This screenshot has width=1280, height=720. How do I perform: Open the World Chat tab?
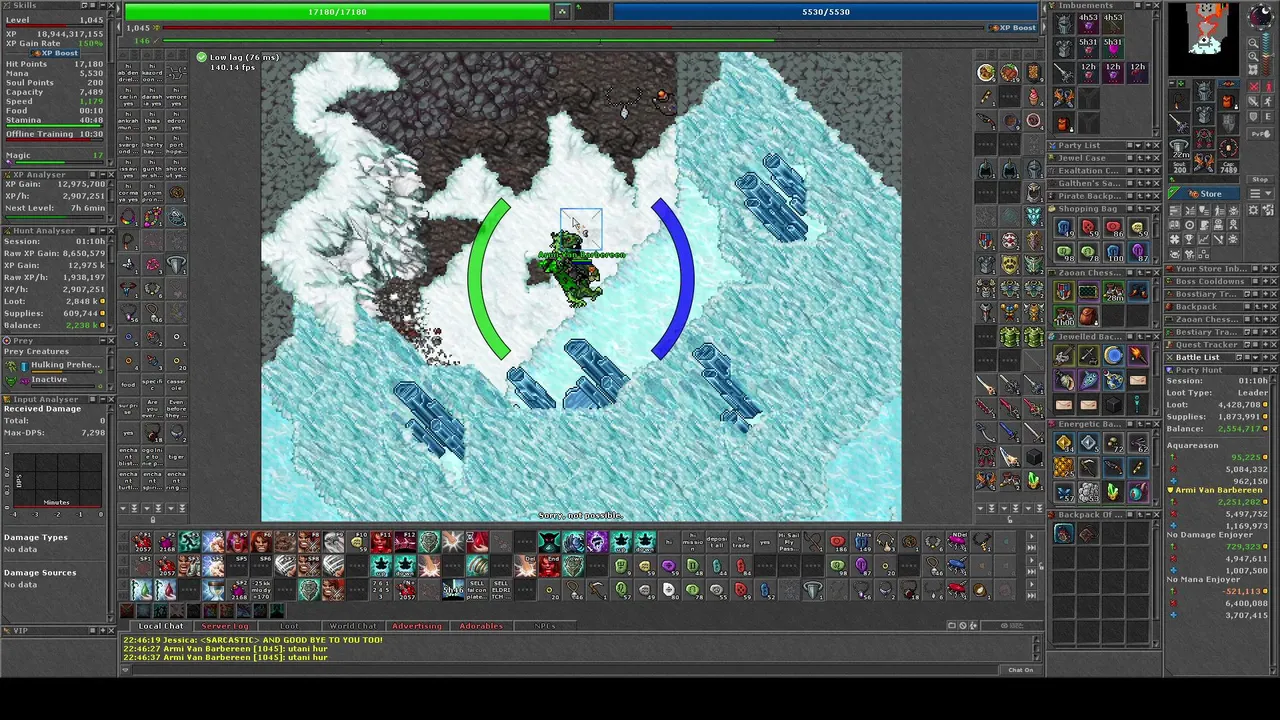[x=352, y=626]
